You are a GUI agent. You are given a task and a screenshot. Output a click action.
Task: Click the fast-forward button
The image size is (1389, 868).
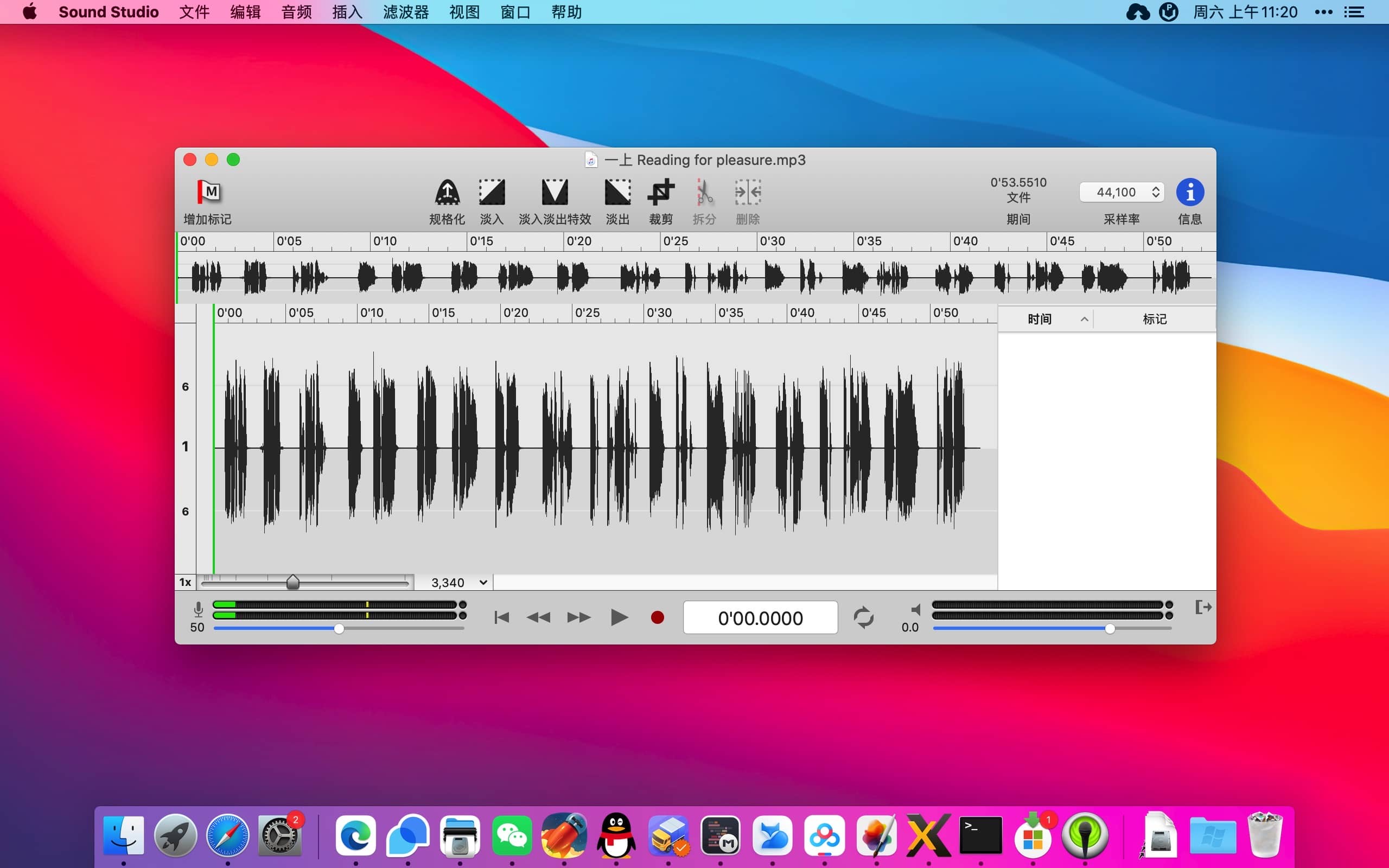point(578,617)
